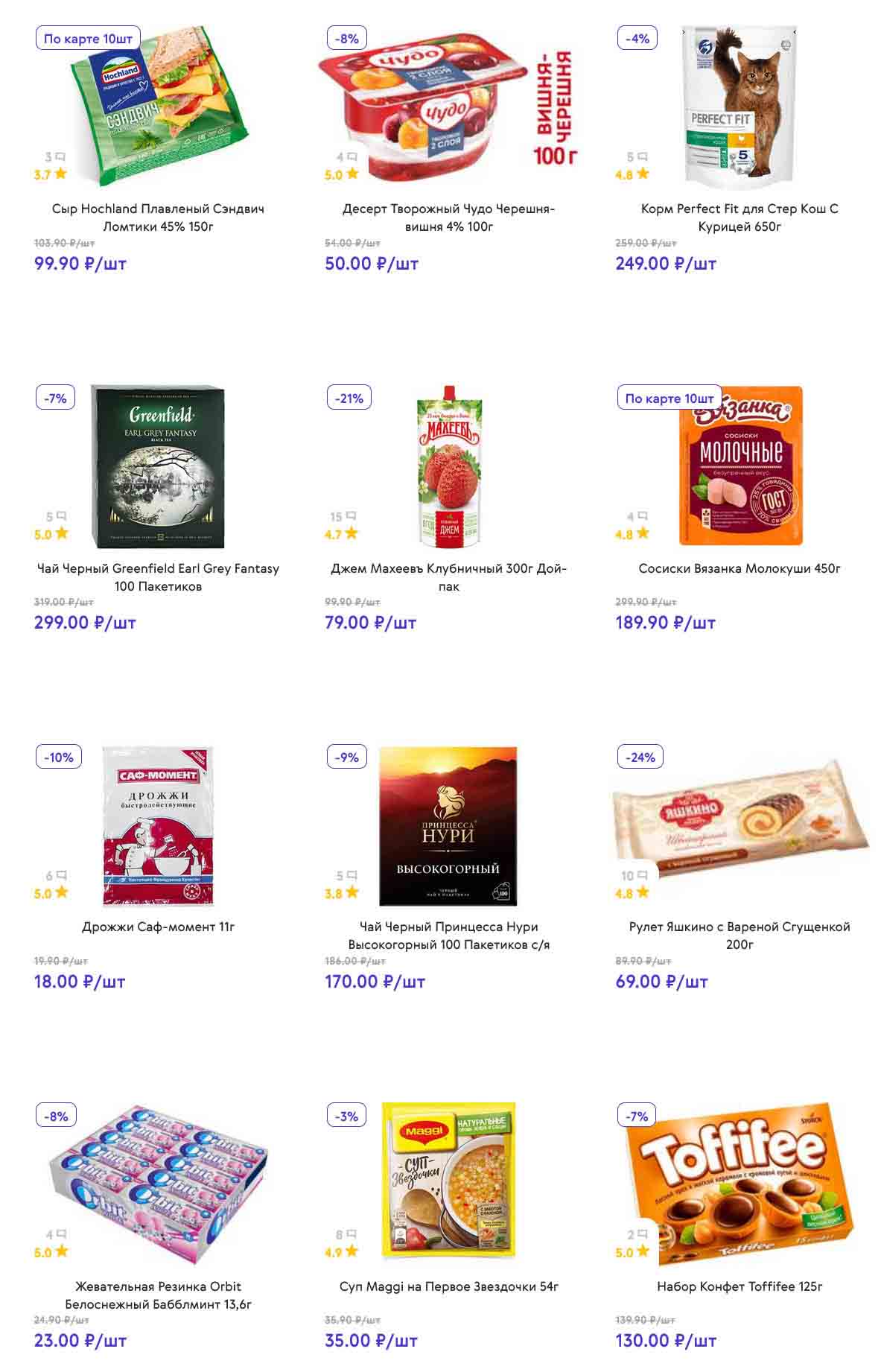Click the rating star on Чудо dessert
Viewport: 881px width, 1372px height.
point(352,174)
